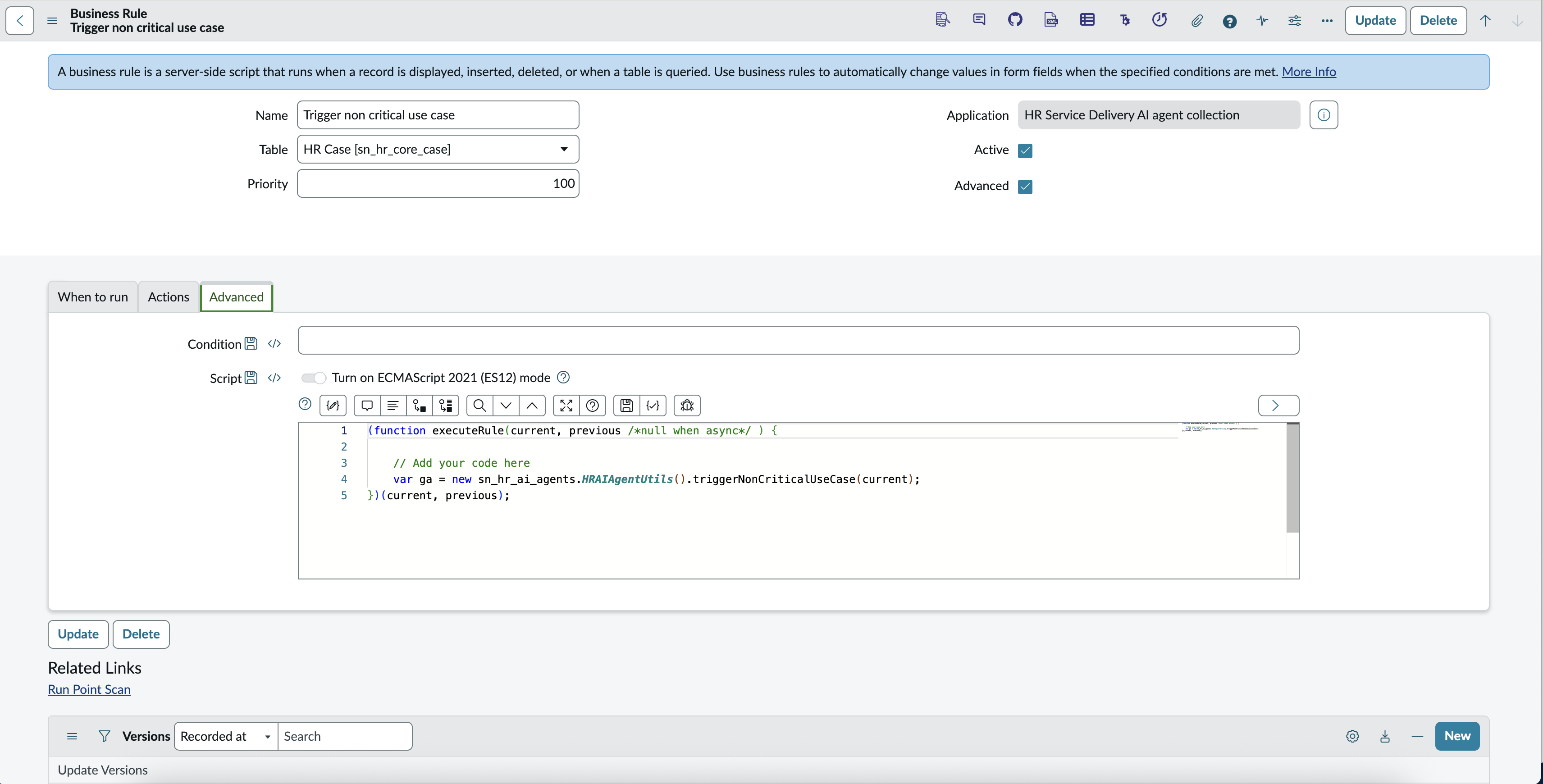
Task: Switch to When to run tab
Action: (93, 297)
